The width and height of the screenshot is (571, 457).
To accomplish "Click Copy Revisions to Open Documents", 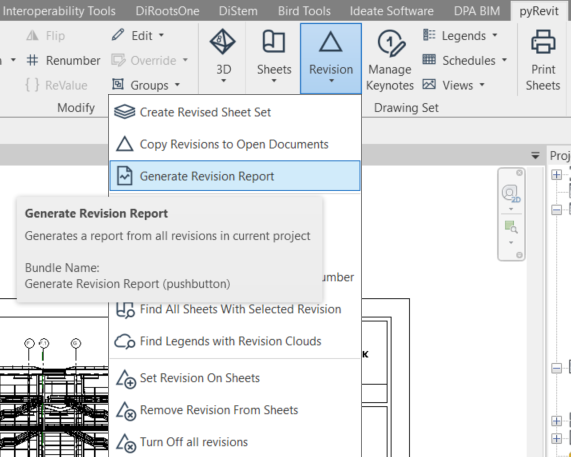I will (x=235, y=144).
